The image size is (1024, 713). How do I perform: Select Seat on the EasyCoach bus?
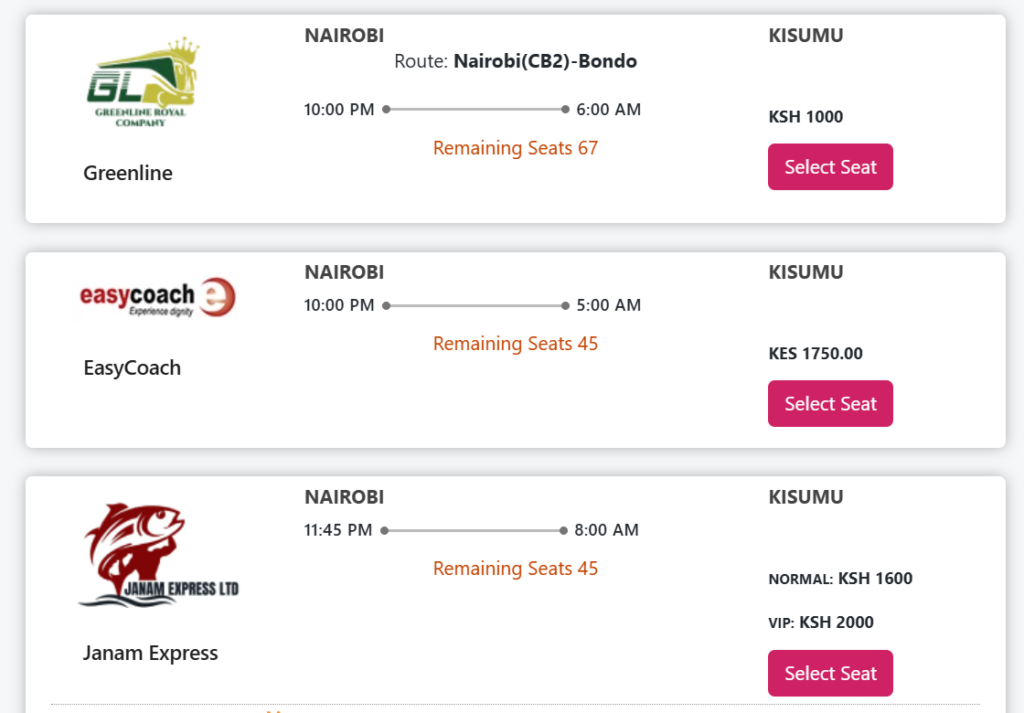coord(830,404)
